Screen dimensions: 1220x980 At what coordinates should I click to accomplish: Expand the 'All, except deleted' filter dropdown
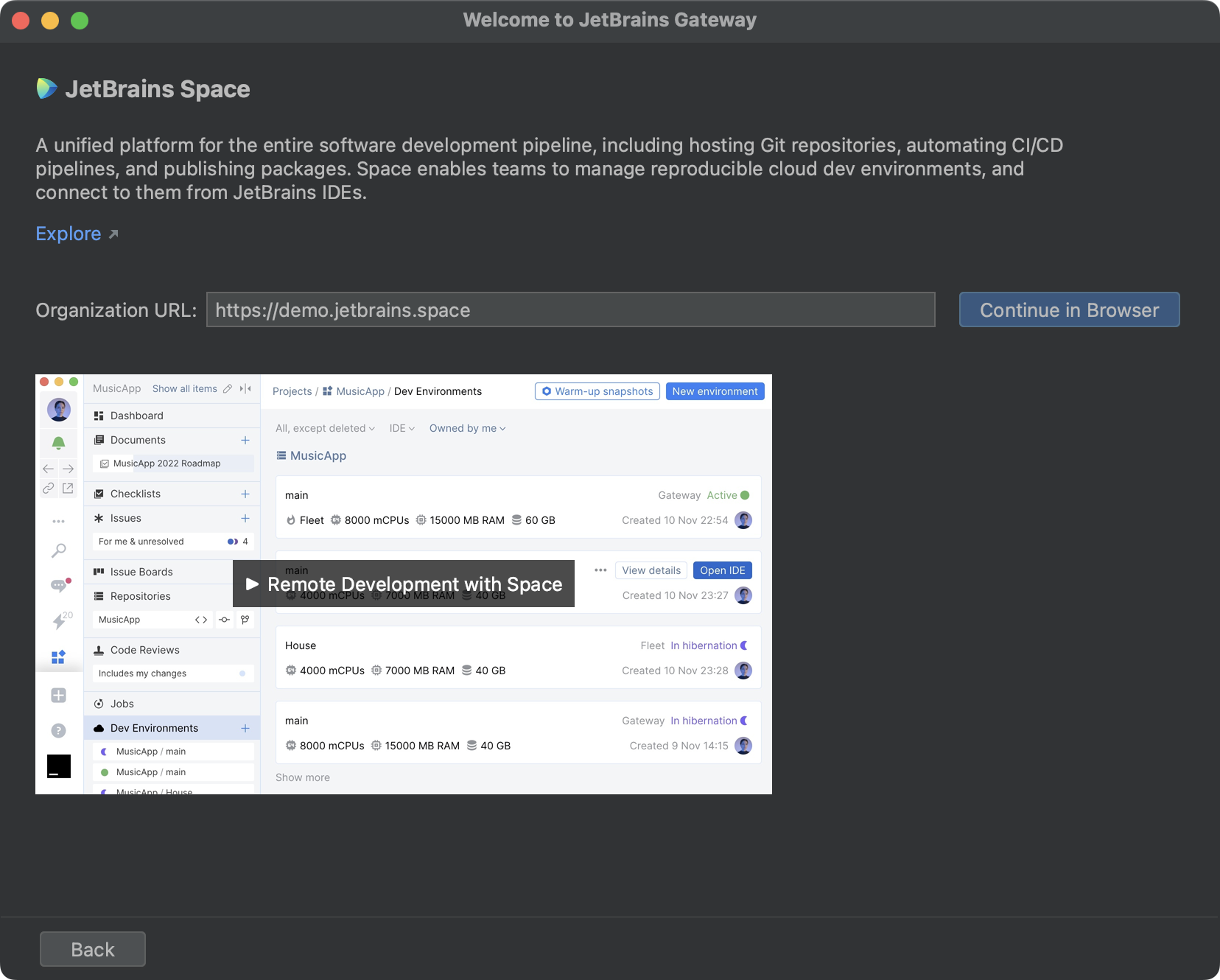[325, 428]
